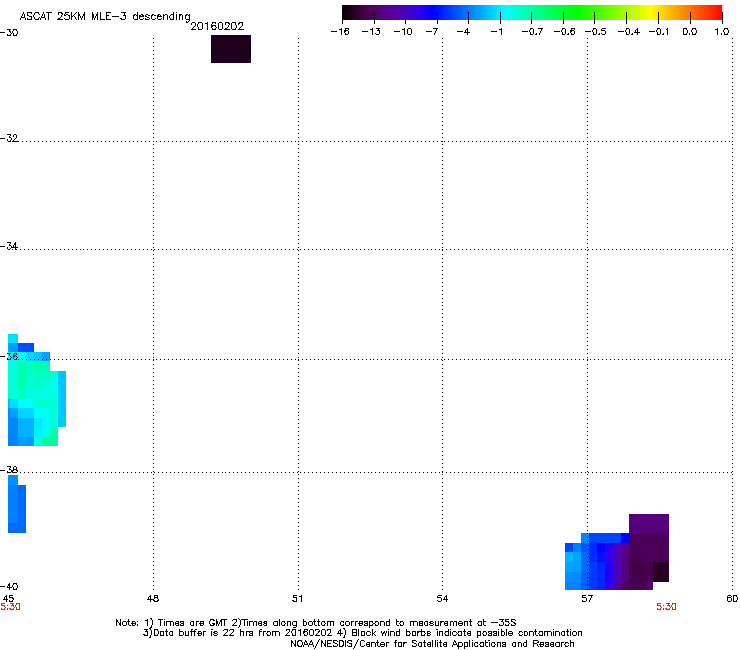The image size is (740, 650).
Task: Click the -7 colorbar label
Action: [432, 32]
